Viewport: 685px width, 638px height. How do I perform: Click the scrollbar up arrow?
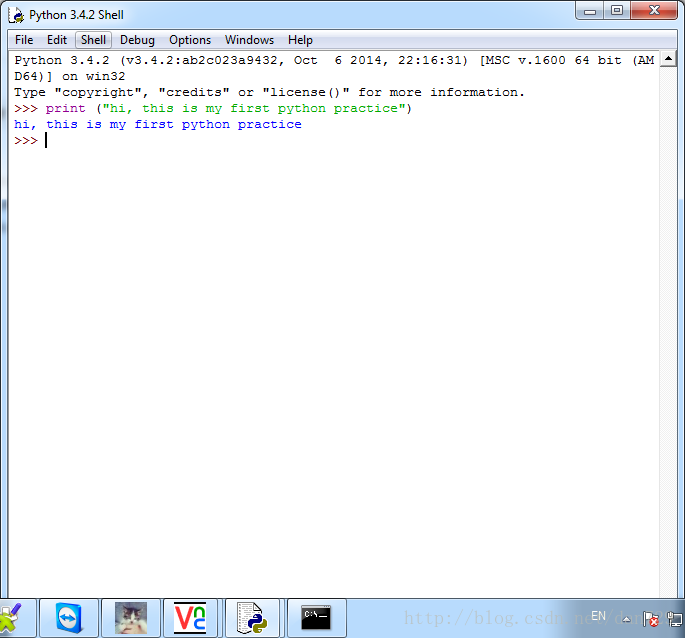pos(668,59)
